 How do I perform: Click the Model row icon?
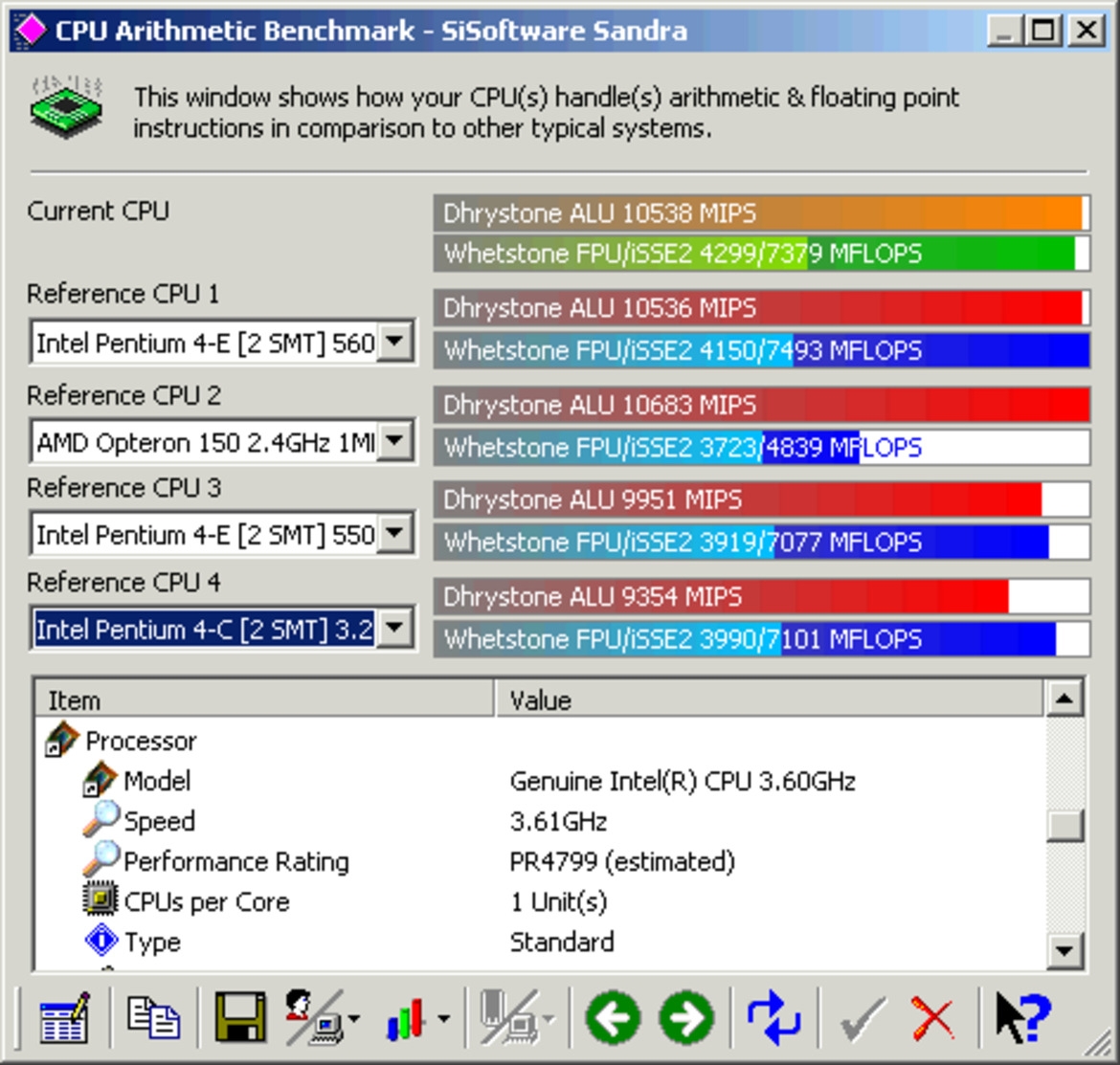pyautogui.click(x=100, y=780)
